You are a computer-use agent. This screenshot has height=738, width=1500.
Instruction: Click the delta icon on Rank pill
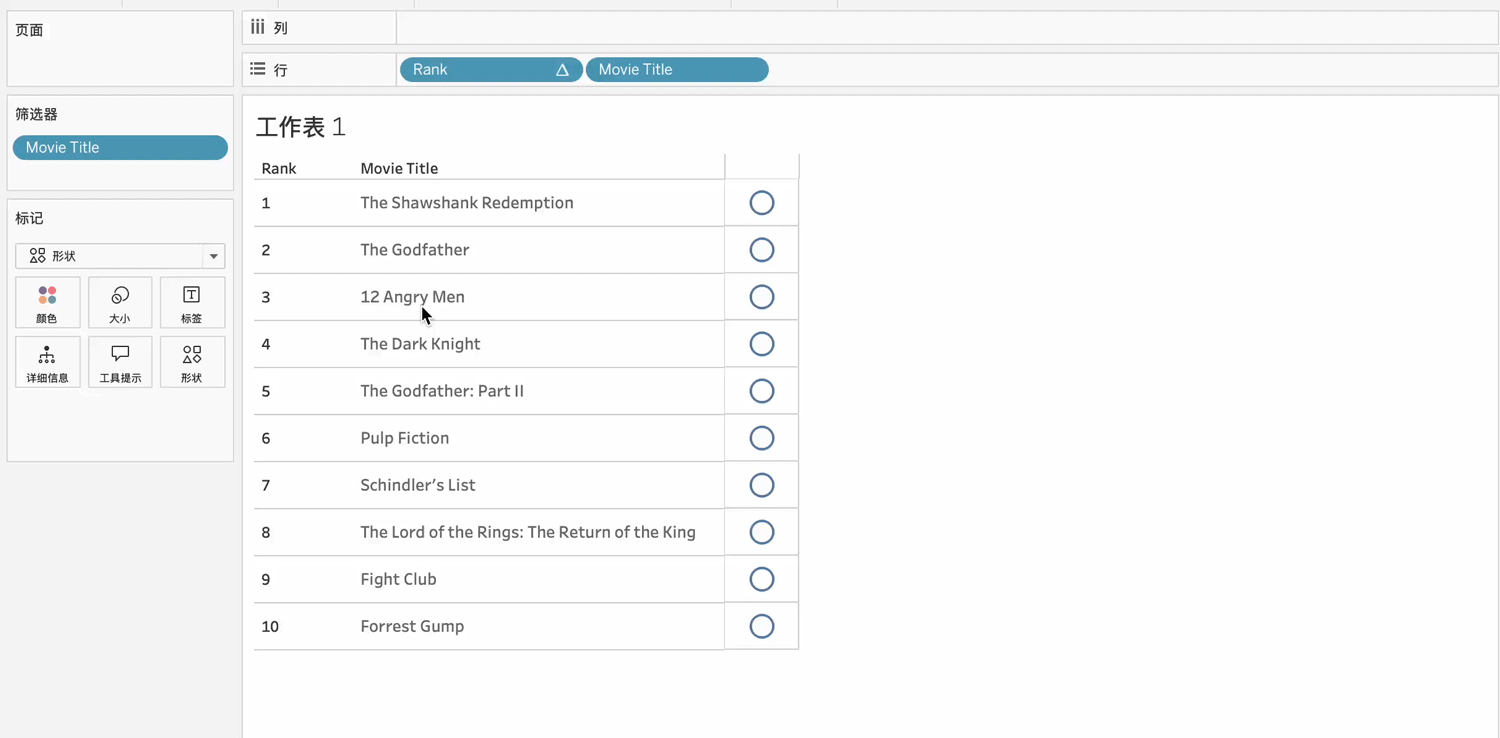(562, 70)
